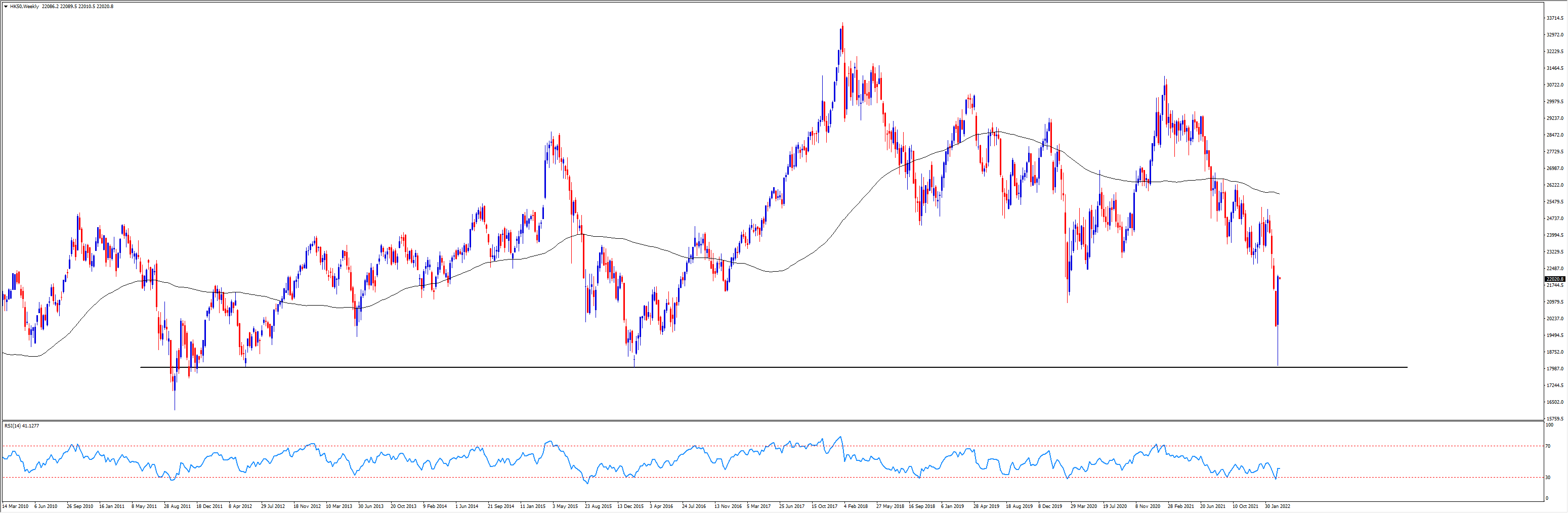The height and width of the screenshot is (513, 1568).
Task: Open the dropdown arrow beside HK50,Weekly
Action: pyautogui.click(x=6, y=7)
